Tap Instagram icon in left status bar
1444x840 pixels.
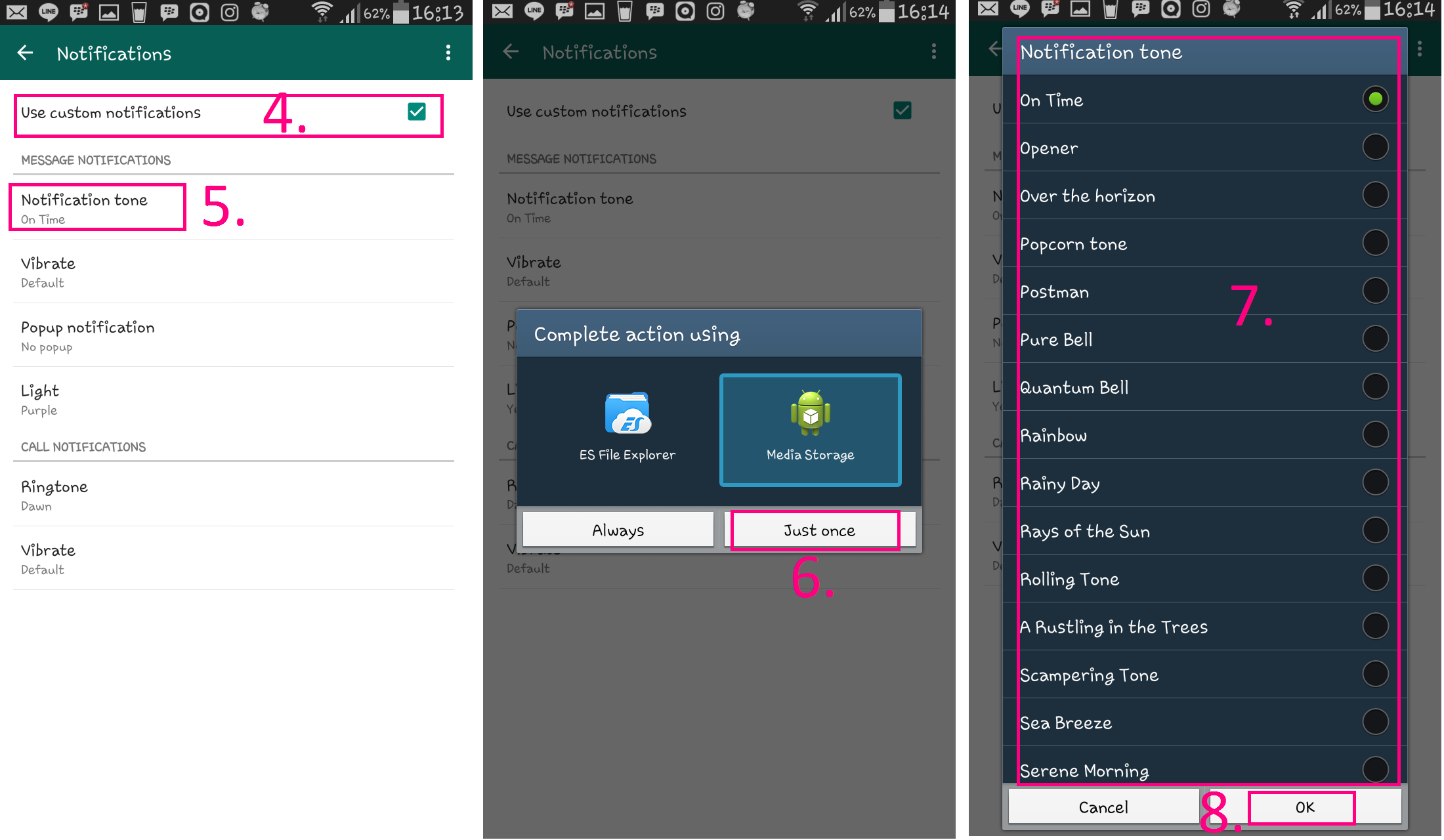click(x=230, y=12)
